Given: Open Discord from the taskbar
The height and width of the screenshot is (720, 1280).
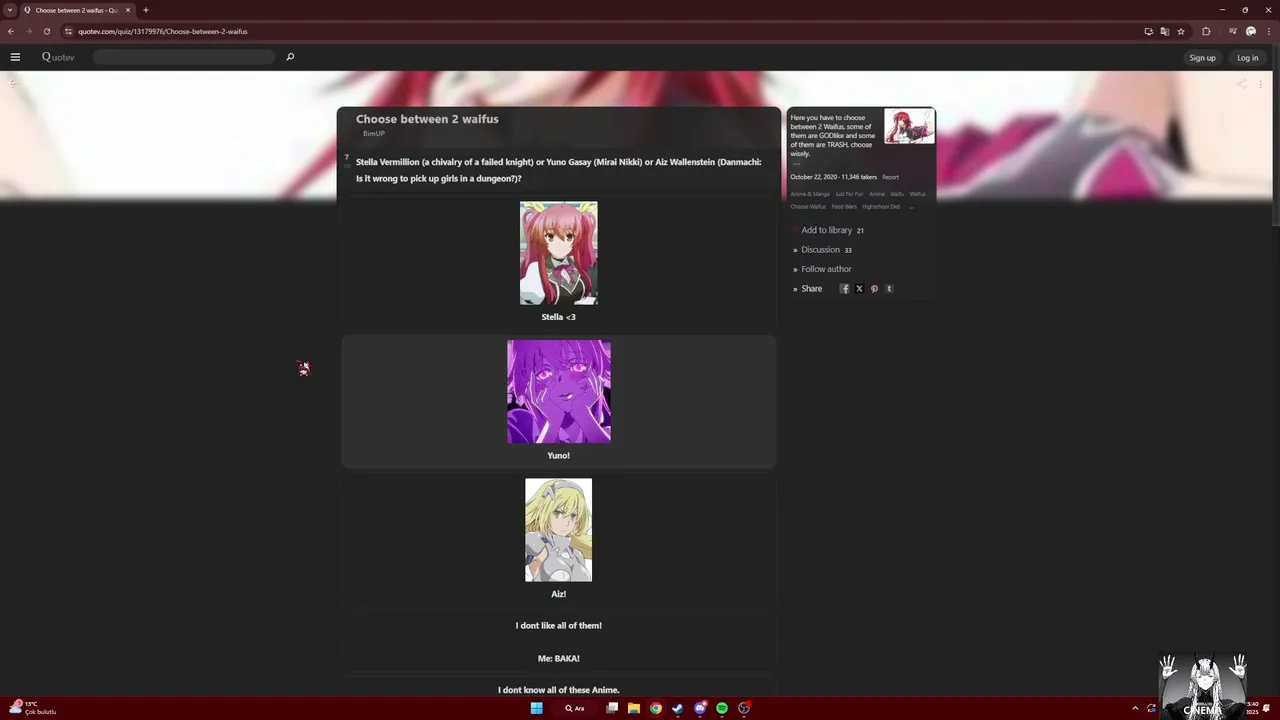Looking at the screenshot, I should [x=700, y=708].
